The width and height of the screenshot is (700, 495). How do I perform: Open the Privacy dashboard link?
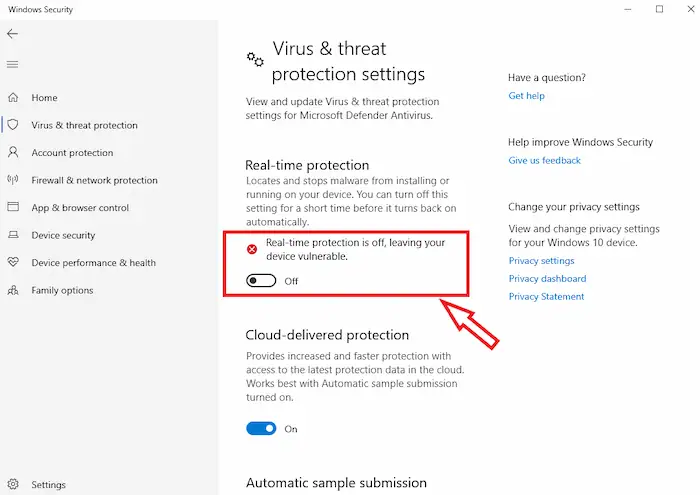click(547, 279)
